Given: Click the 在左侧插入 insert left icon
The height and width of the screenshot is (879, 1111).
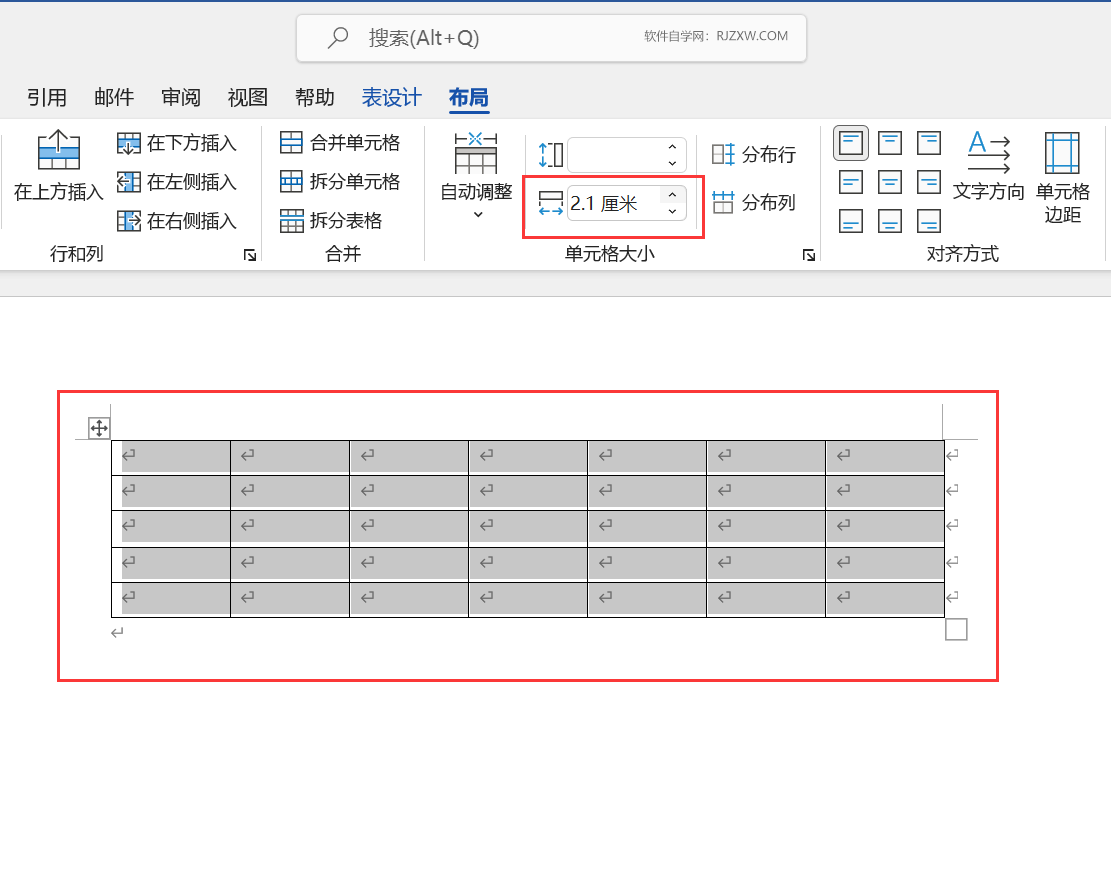Looking at the screenshot, I should 129,182.
